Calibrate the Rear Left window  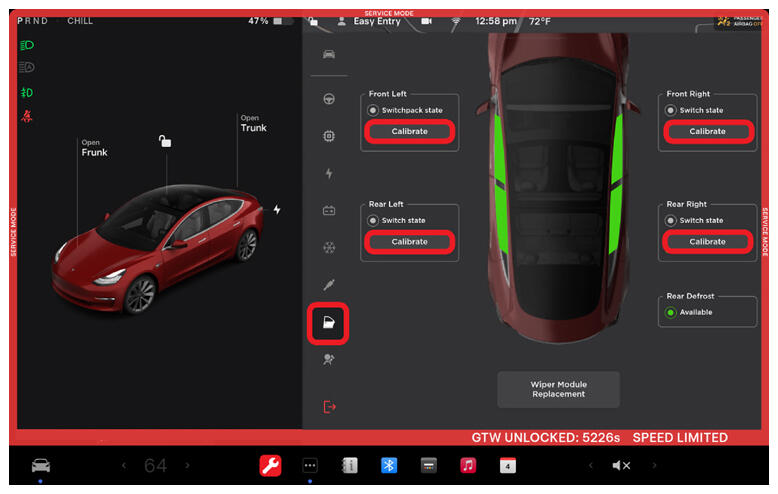[x=409, y=242]
